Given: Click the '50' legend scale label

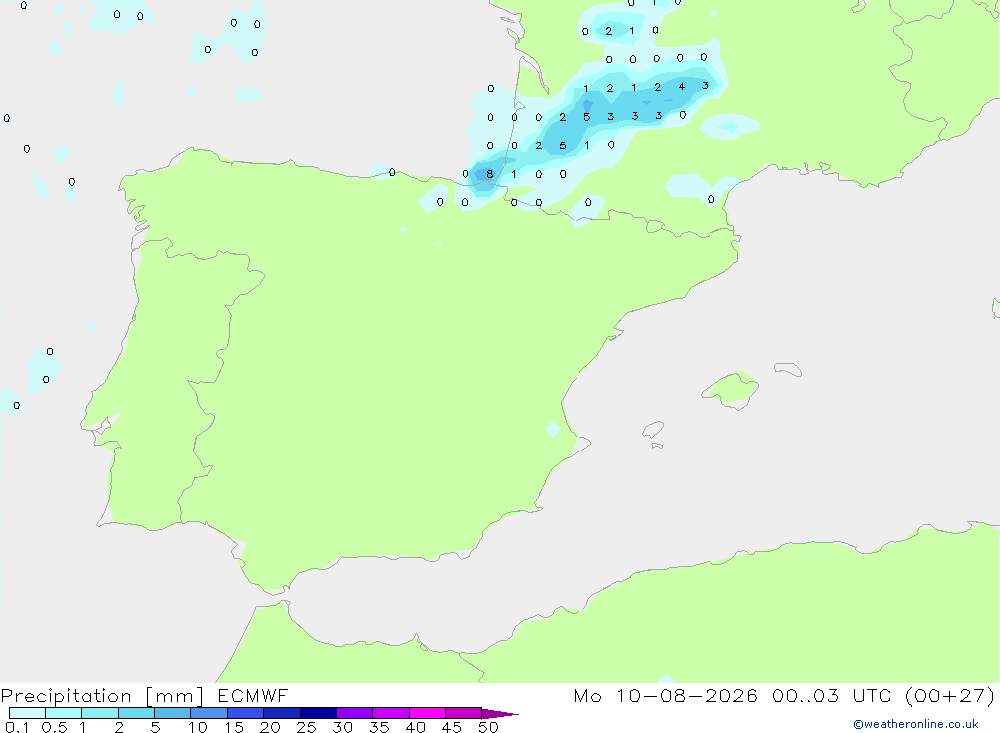Looking at the screenshot, I should tap(489, 727).
